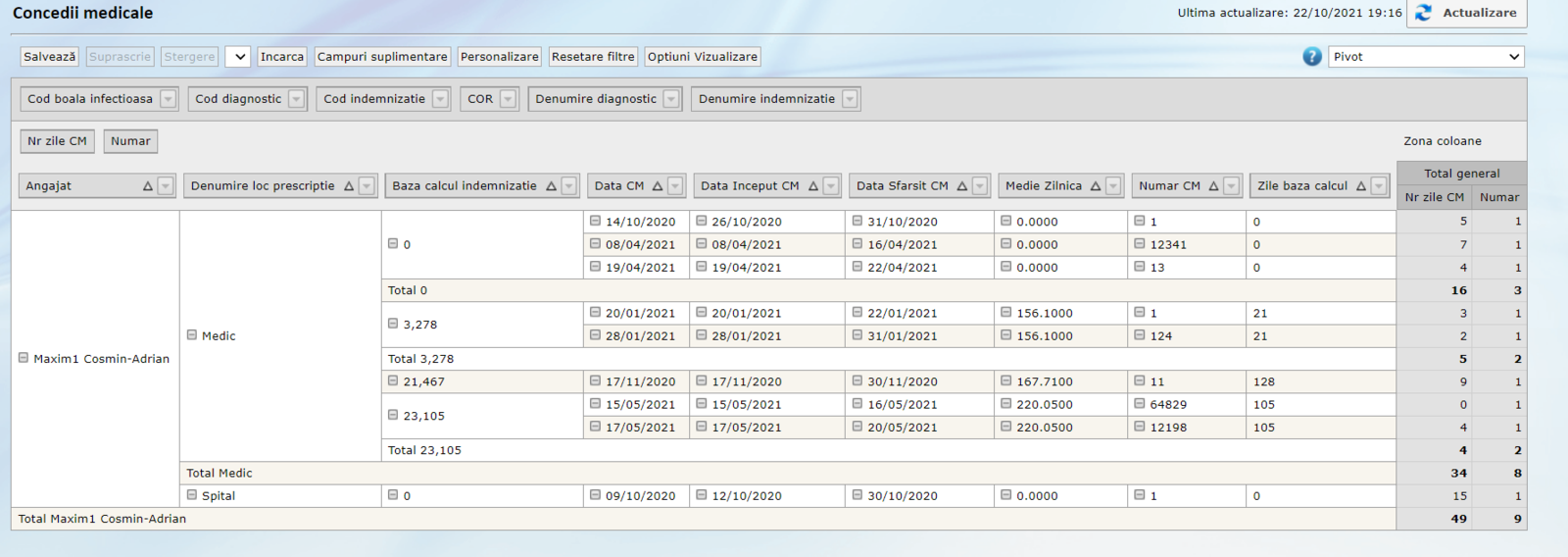The image size is (1568, 557).
Task: Click sort triangle on Data CM column
Action: [658, 186]
